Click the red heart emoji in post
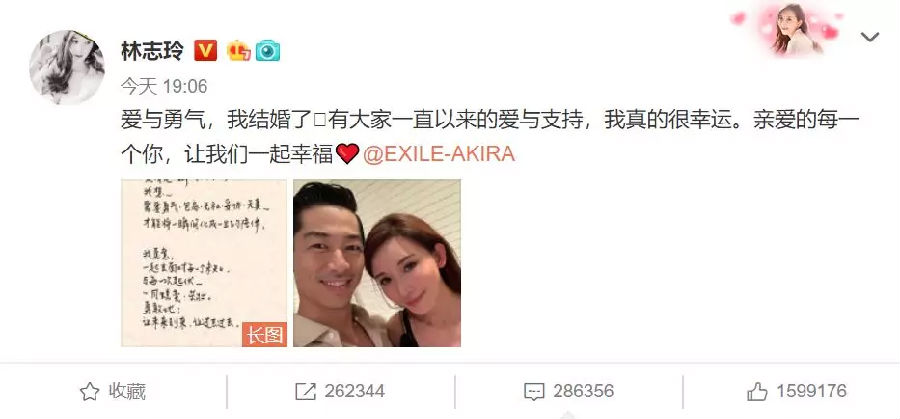This screenshot has height=419, width=900. (348, 154)
